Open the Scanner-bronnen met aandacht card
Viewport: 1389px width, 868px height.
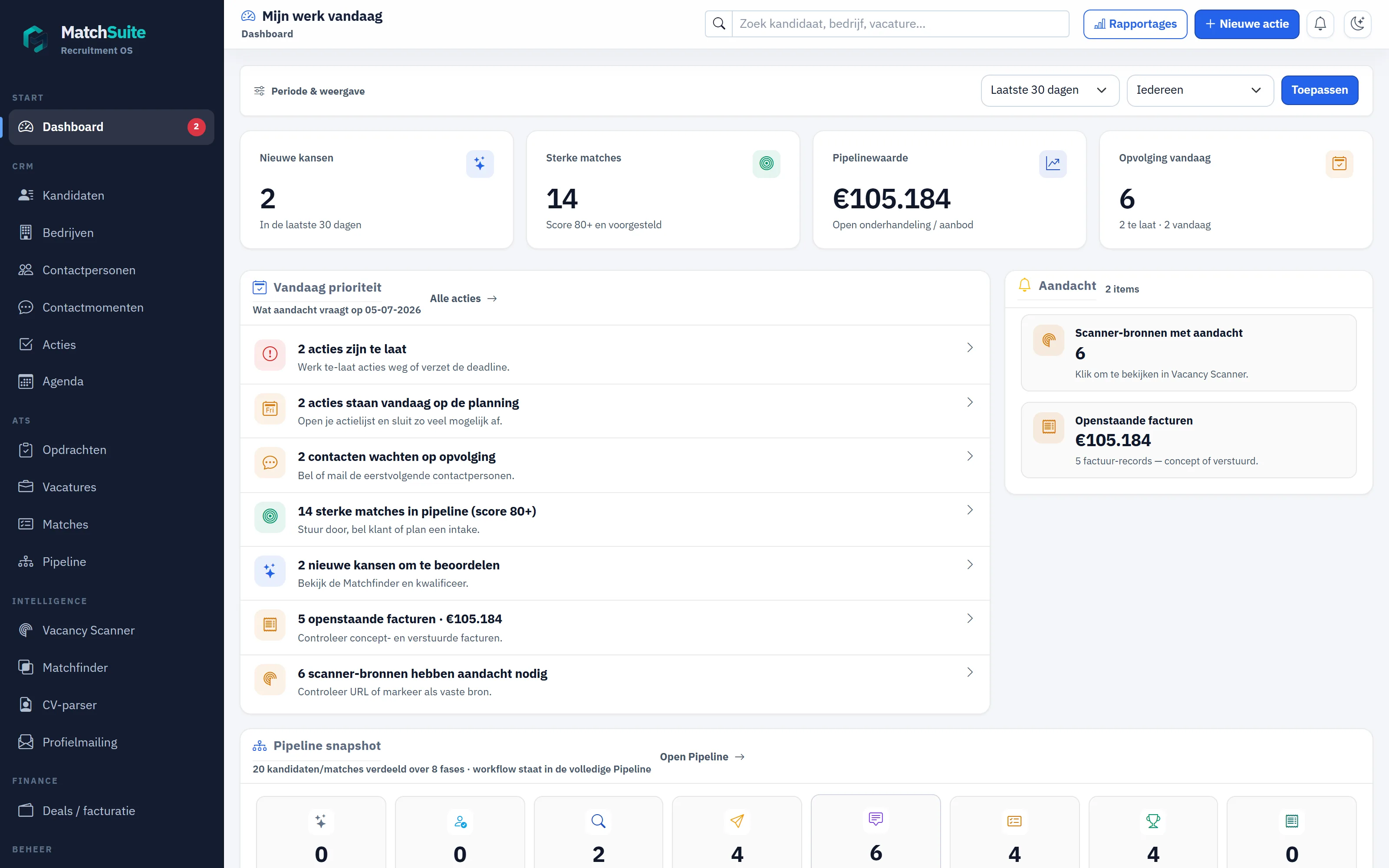coord(1188,352)
